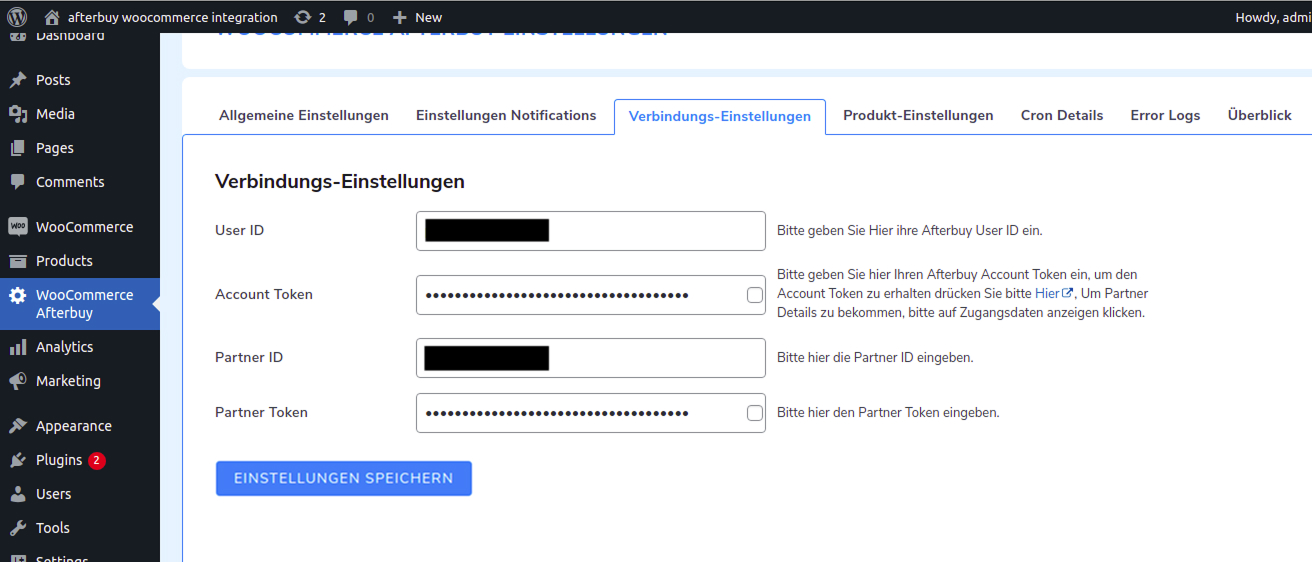Viewport: 1312px width, 562px height.
Task: Click the Partner Token field label
Action: click(261, 413)
